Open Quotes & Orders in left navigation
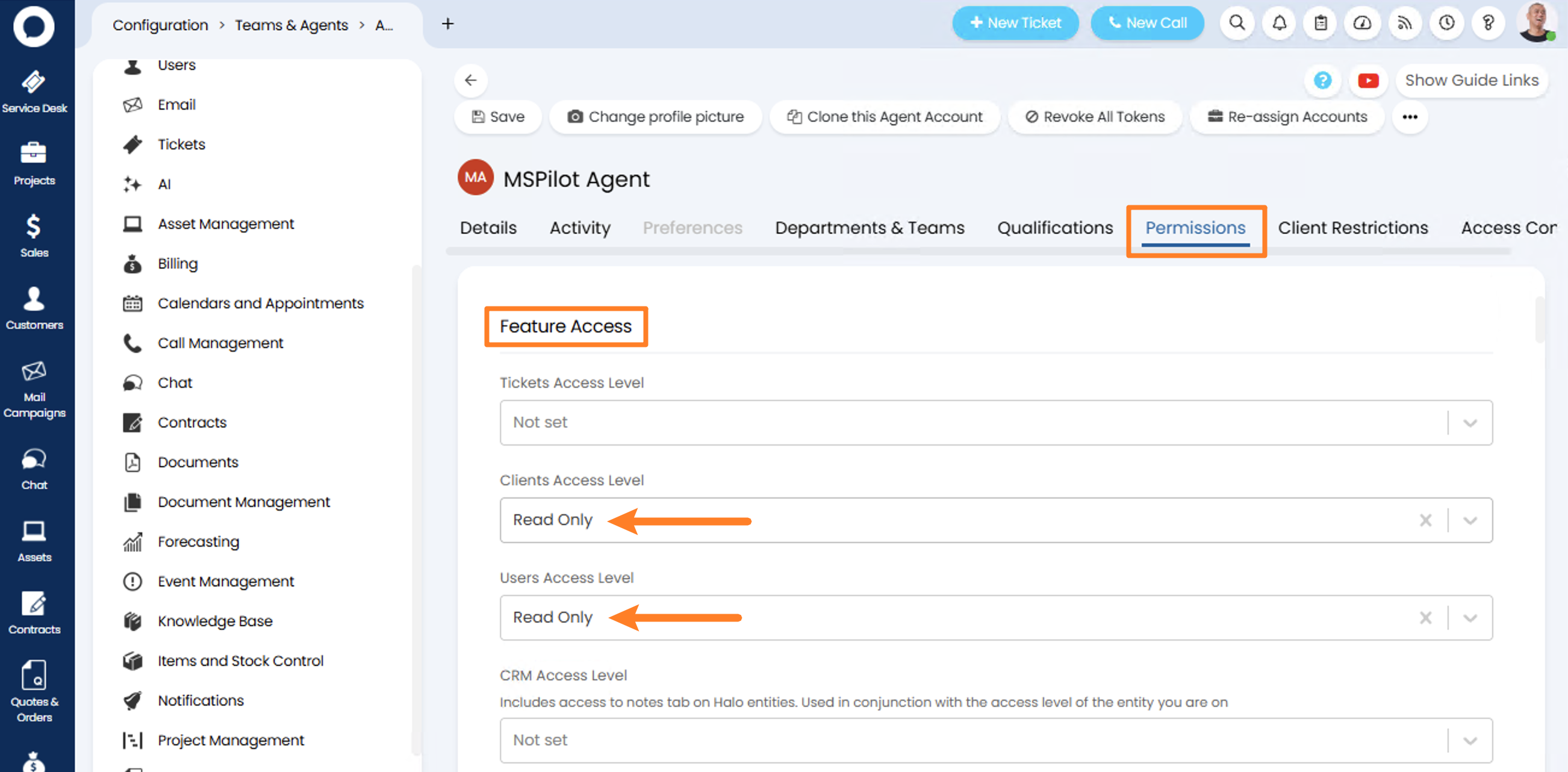Image resolution: width=1568 pixels, height=772 pixels. [x=34, y=693]
